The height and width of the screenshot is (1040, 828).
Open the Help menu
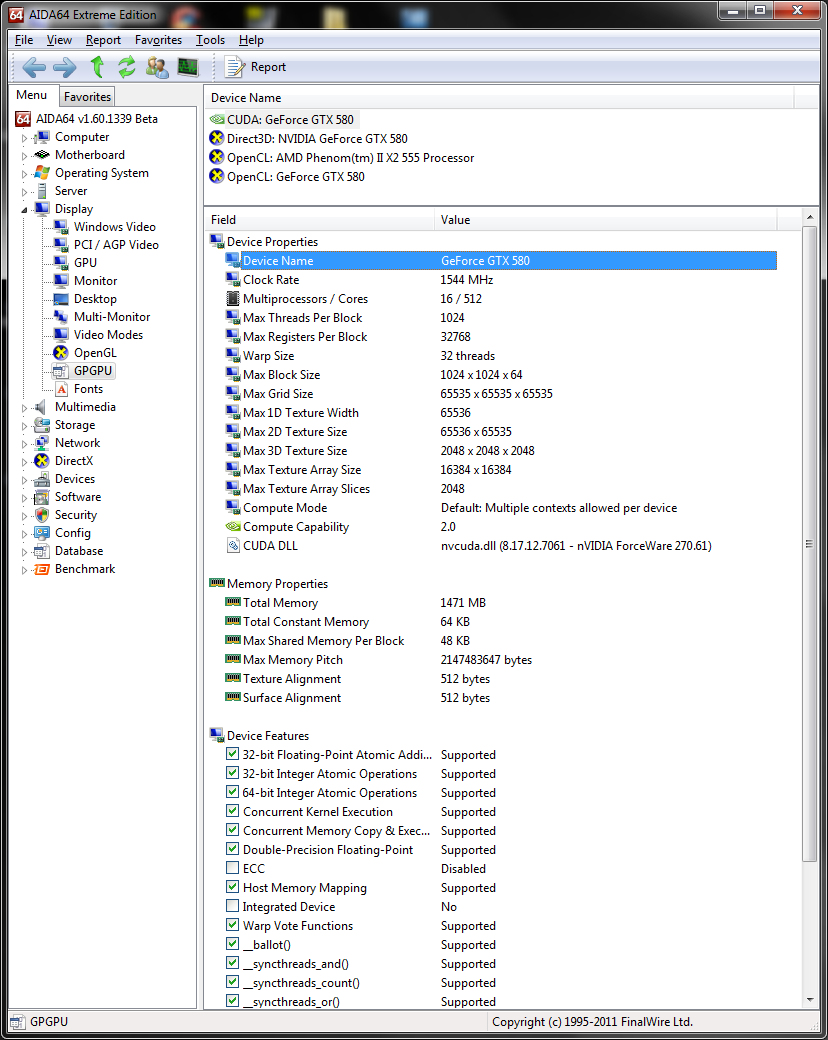coord(251,40)
